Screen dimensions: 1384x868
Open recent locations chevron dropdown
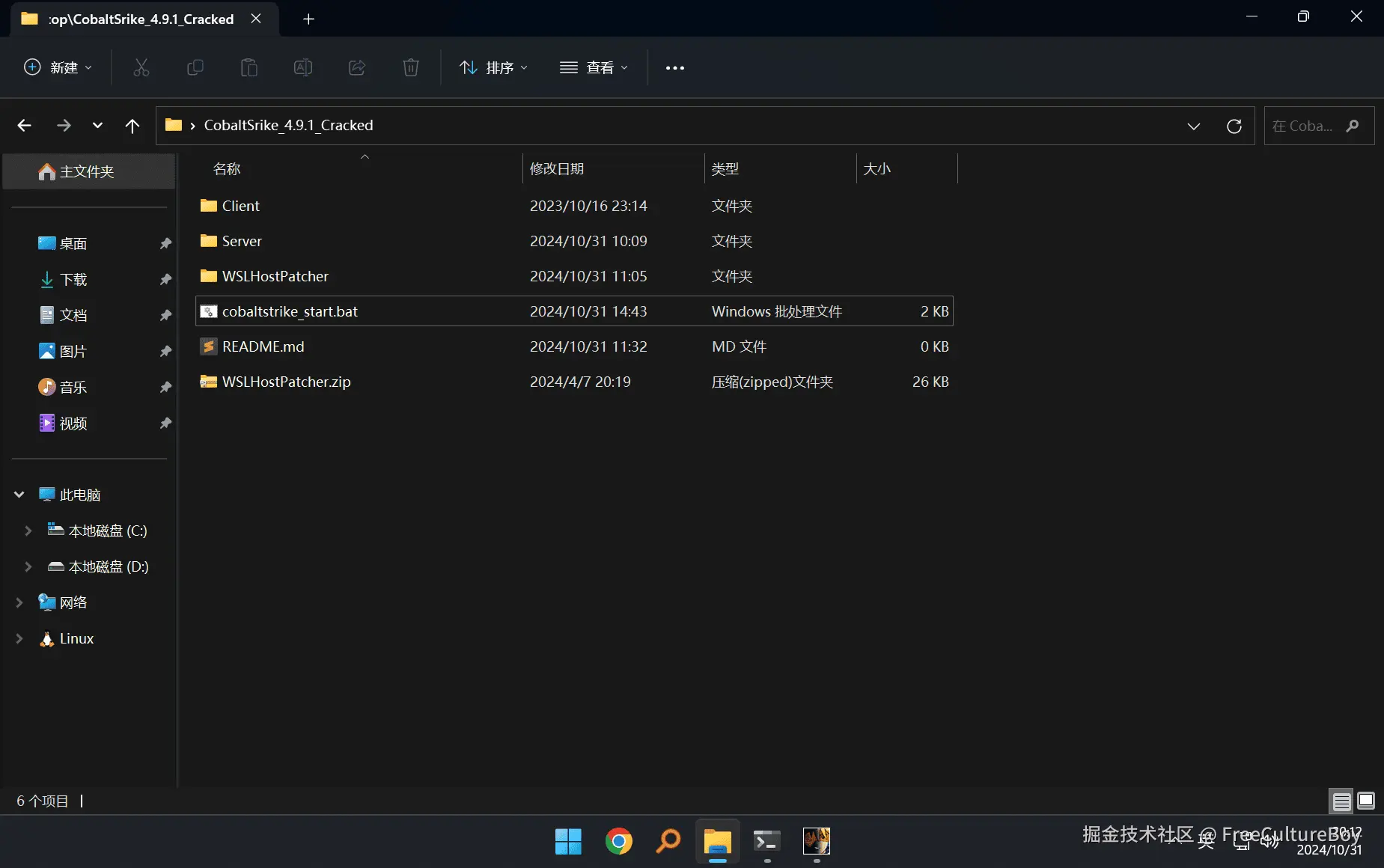click(97, 126)
